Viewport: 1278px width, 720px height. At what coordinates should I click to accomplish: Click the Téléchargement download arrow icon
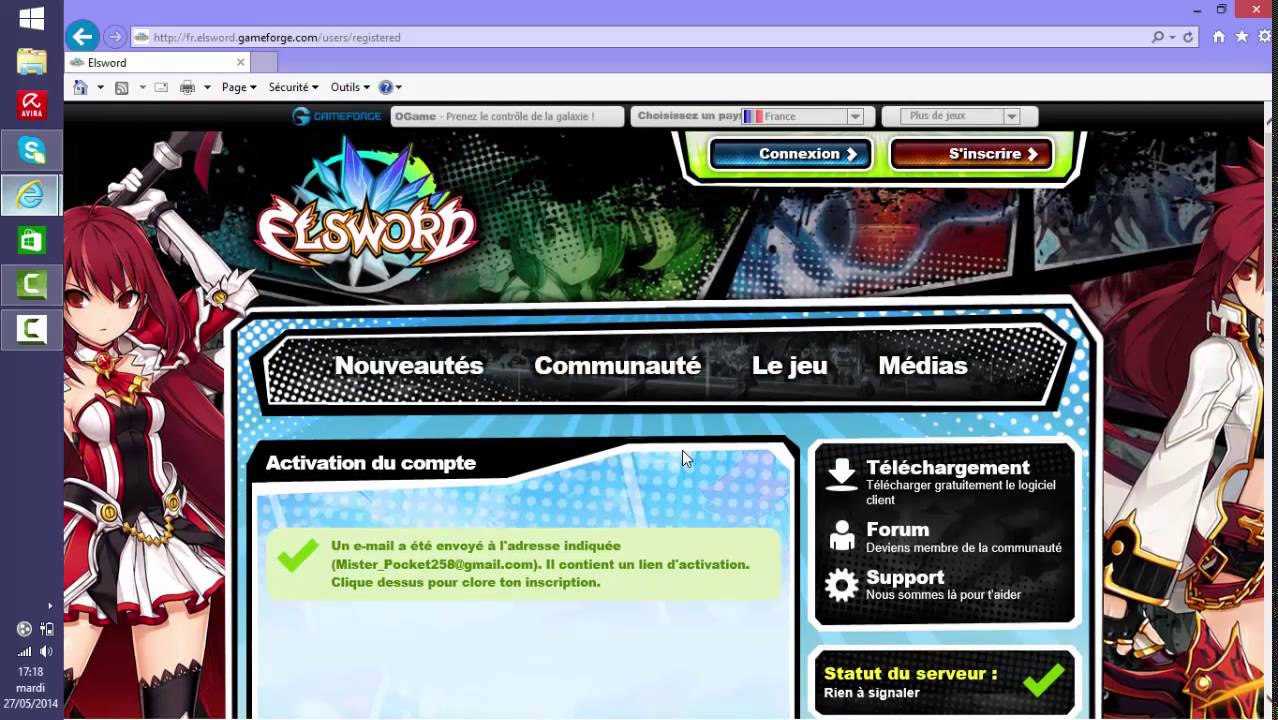[842, 475]
